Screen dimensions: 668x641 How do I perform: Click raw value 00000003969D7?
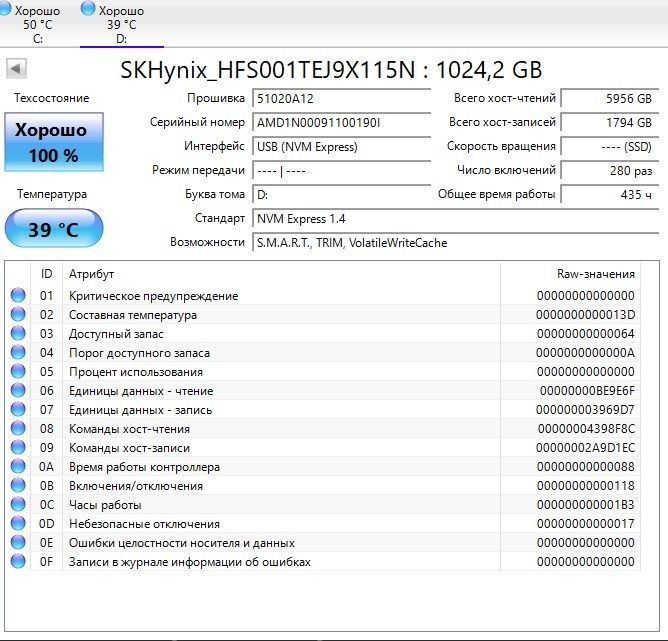pyautogui.click(x=585, y=410)
